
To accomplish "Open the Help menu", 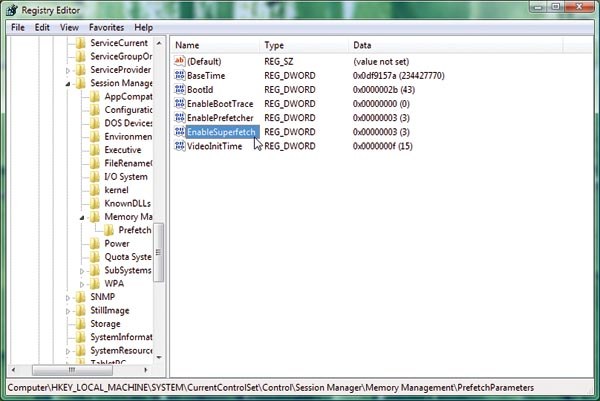I will pos(144,27).
